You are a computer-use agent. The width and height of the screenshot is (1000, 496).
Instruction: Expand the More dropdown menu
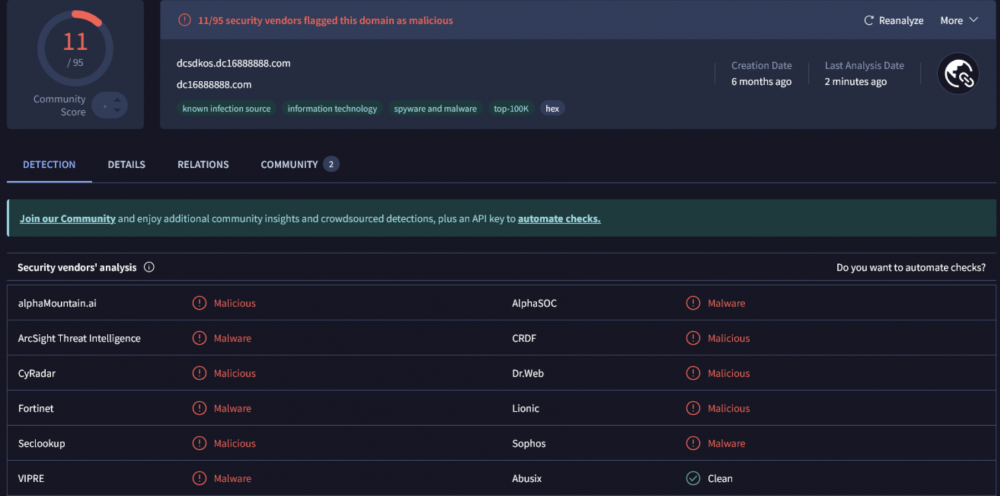(958, 21)
